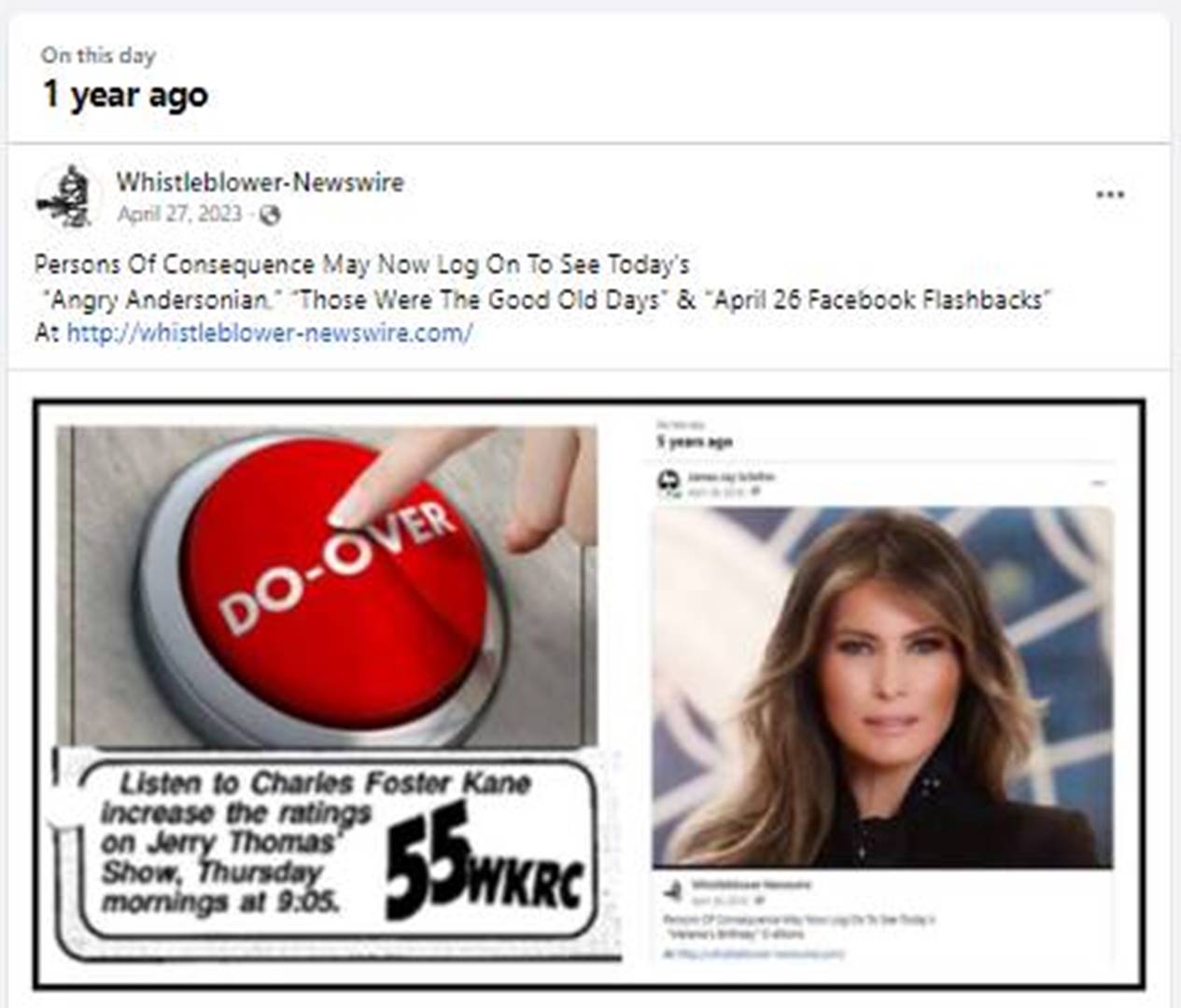Click the small avatar in the embedded post

click(668, 483)
